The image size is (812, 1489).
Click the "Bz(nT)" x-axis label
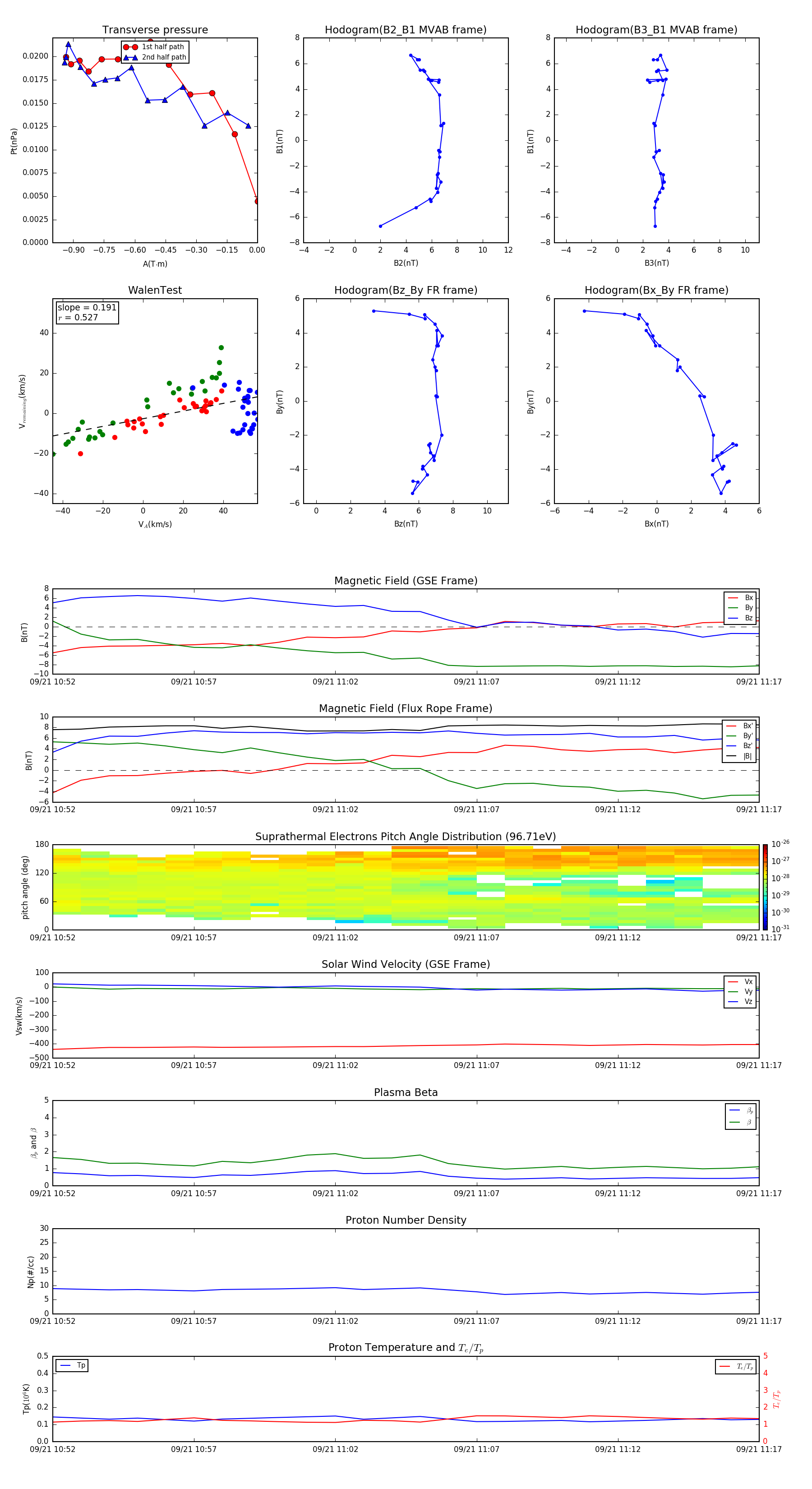tap(406, 524)
